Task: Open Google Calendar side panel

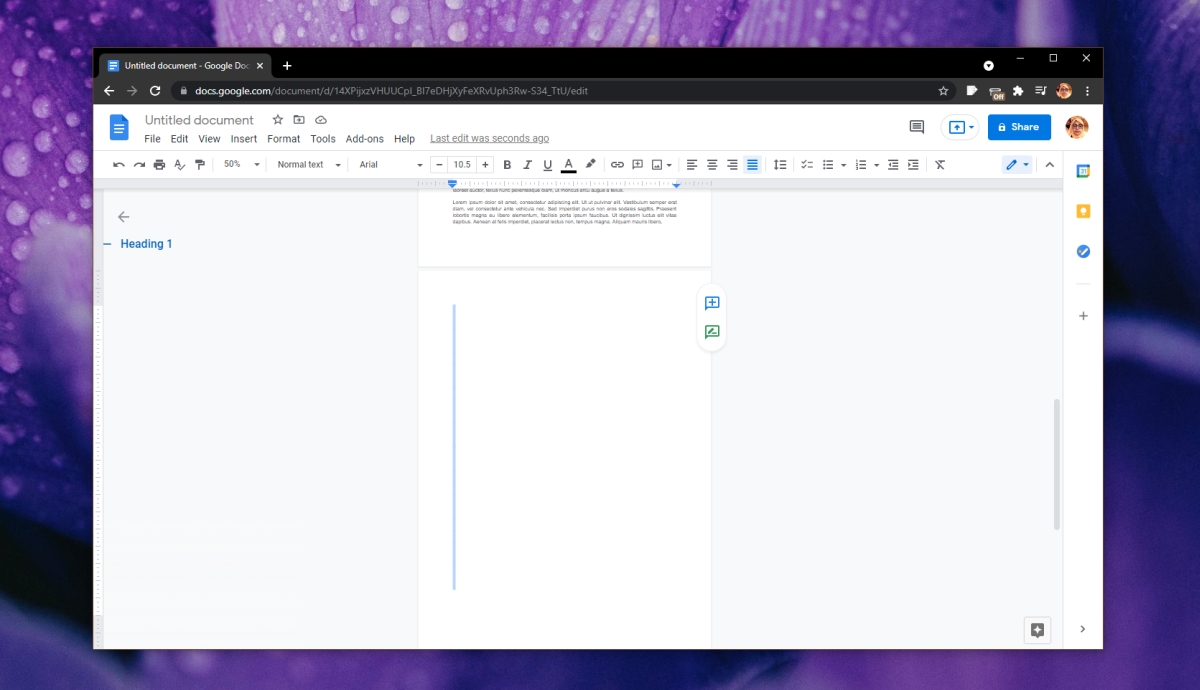Action: pyautogui.click(x=1083, y=171)
